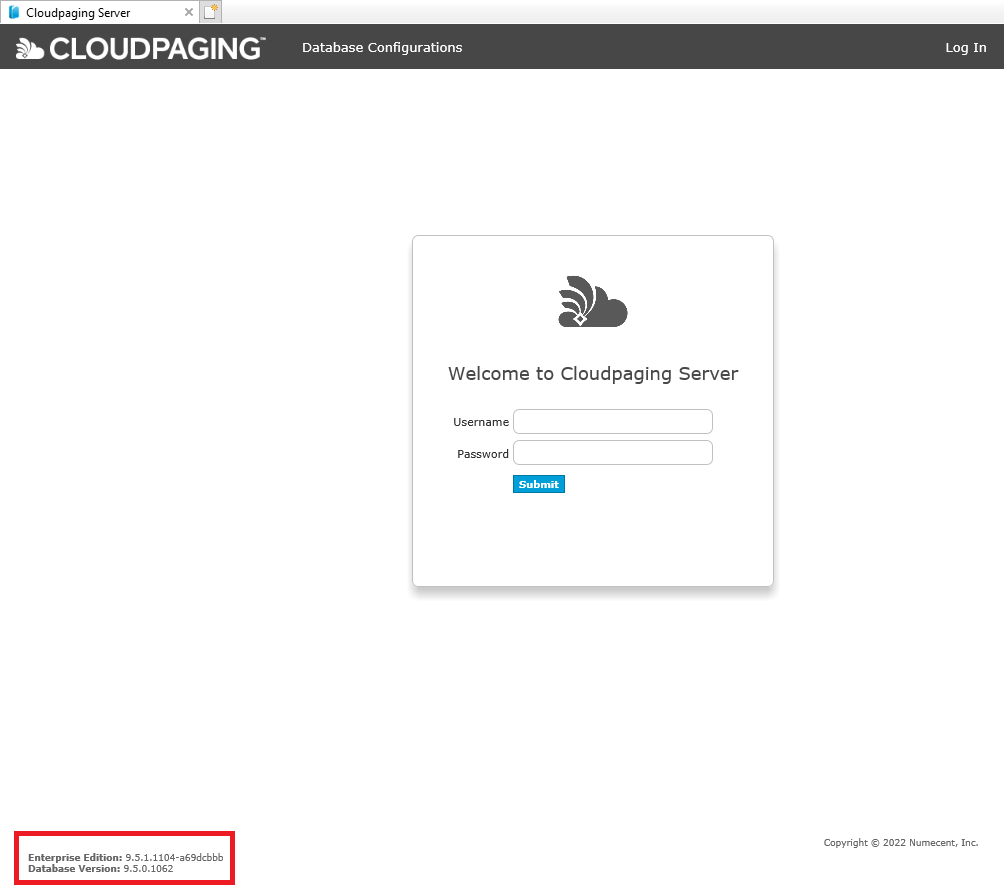Close the Cloudpaging Server browser tab

pyautogui.click(x=188, y=12)
